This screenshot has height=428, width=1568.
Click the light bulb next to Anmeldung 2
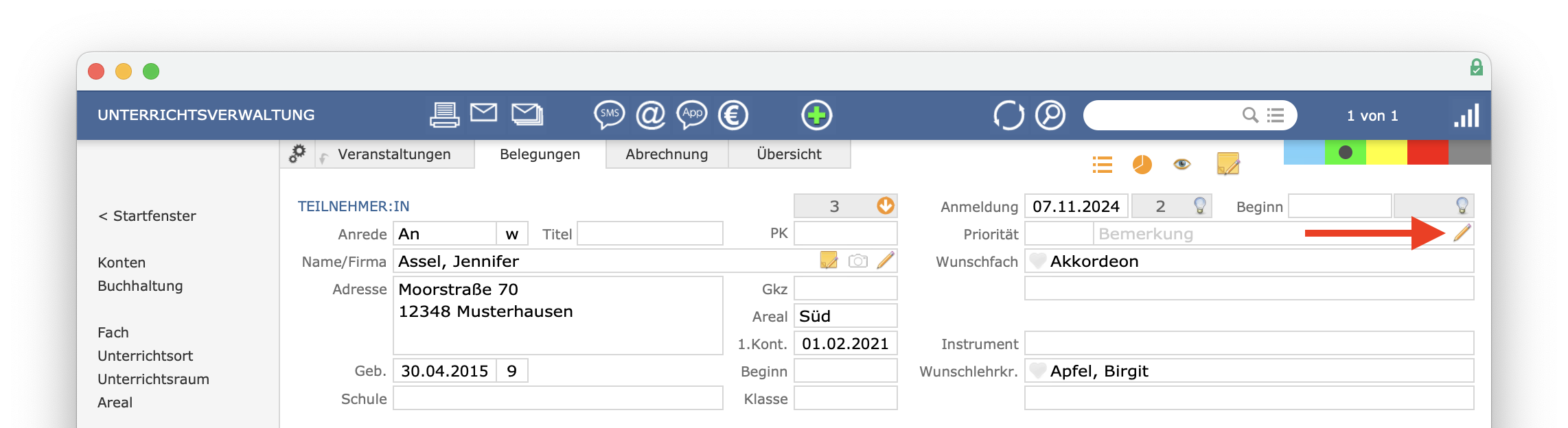(1200, 205)
